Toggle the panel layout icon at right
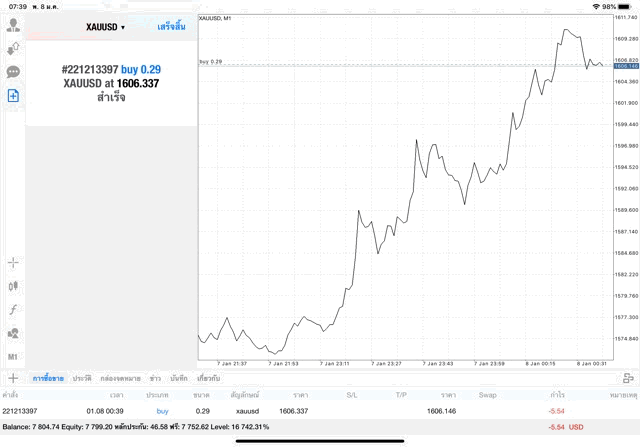This screenshot has width=640, height=447. click(x=628, y=378)
